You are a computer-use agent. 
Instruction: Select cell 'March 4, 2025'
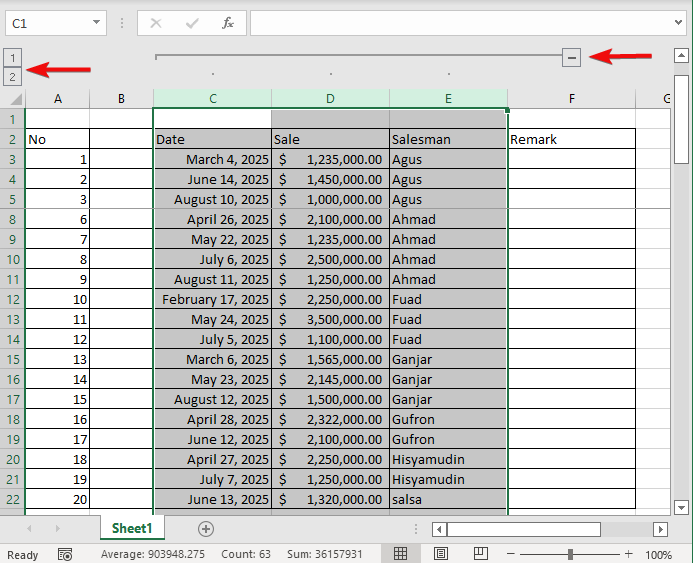[x=213, y=160]
